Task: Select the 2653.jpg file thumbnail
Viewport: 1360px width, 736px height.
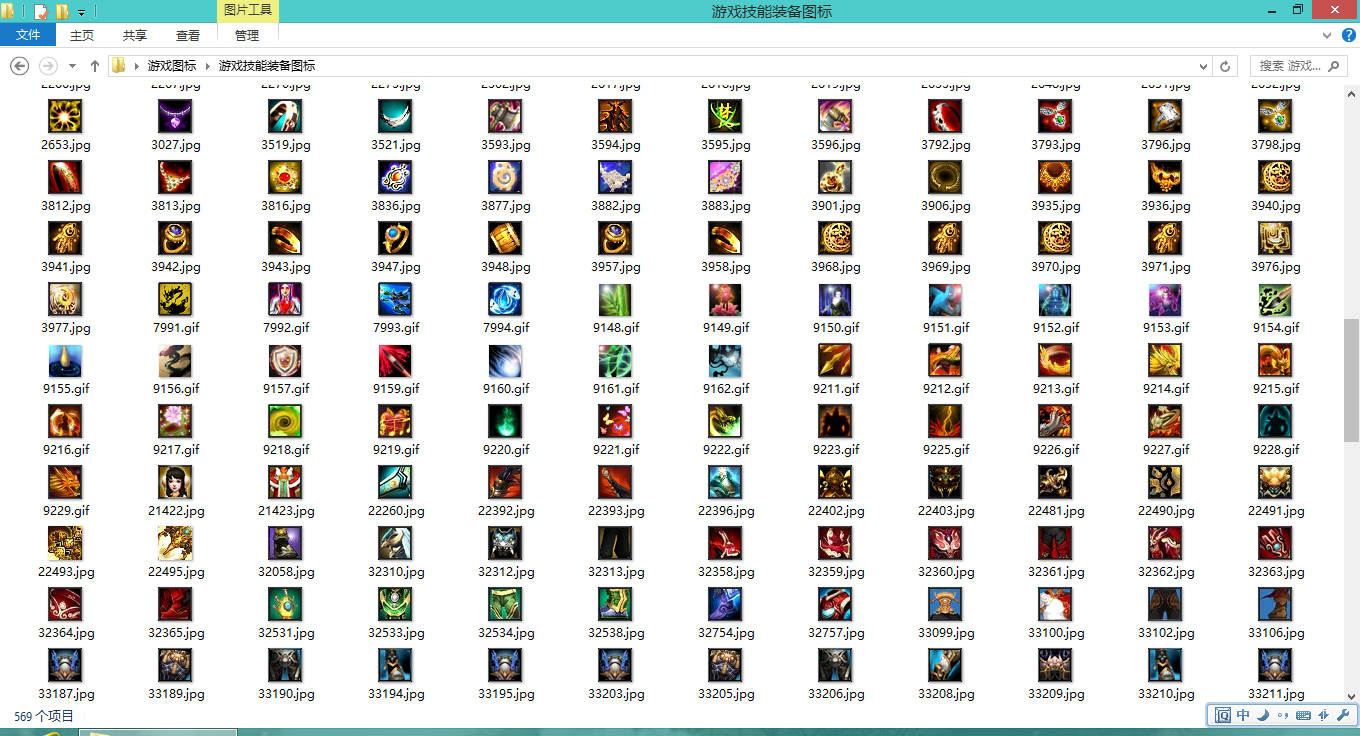Action: pos(65,117)
